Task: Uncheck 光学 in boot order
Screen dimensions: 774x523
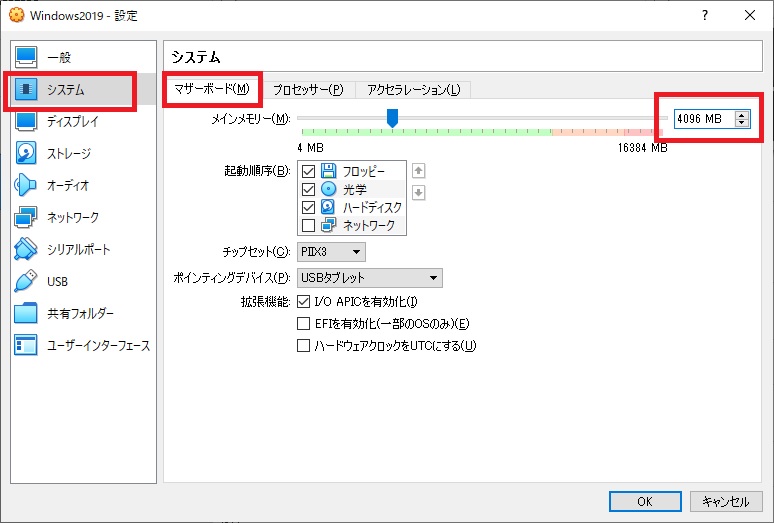Action: 309,189
